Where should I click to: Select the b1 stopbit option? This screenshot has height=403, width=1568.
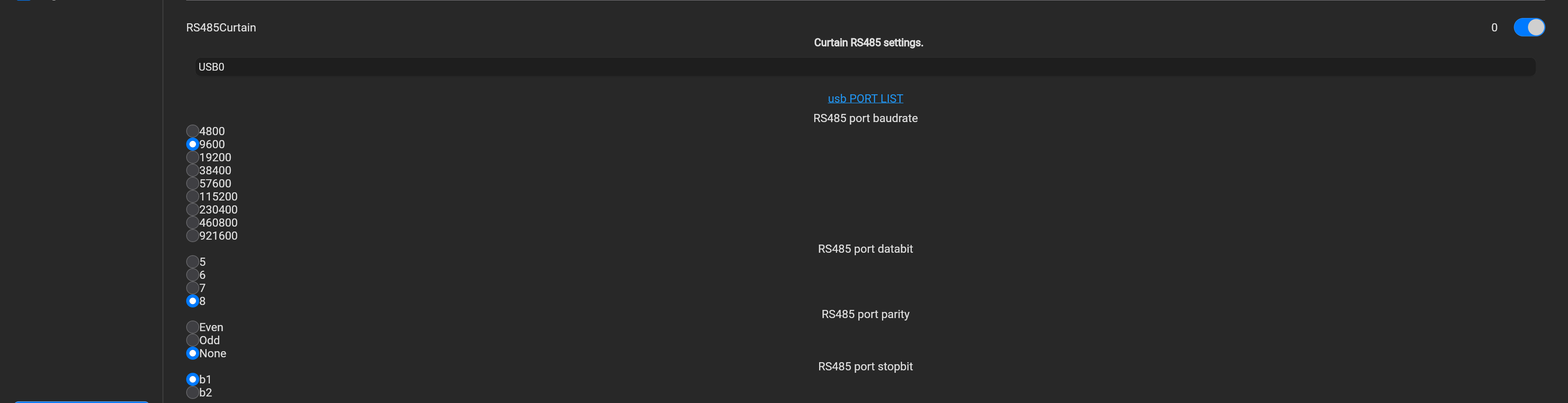pos(192,379)
